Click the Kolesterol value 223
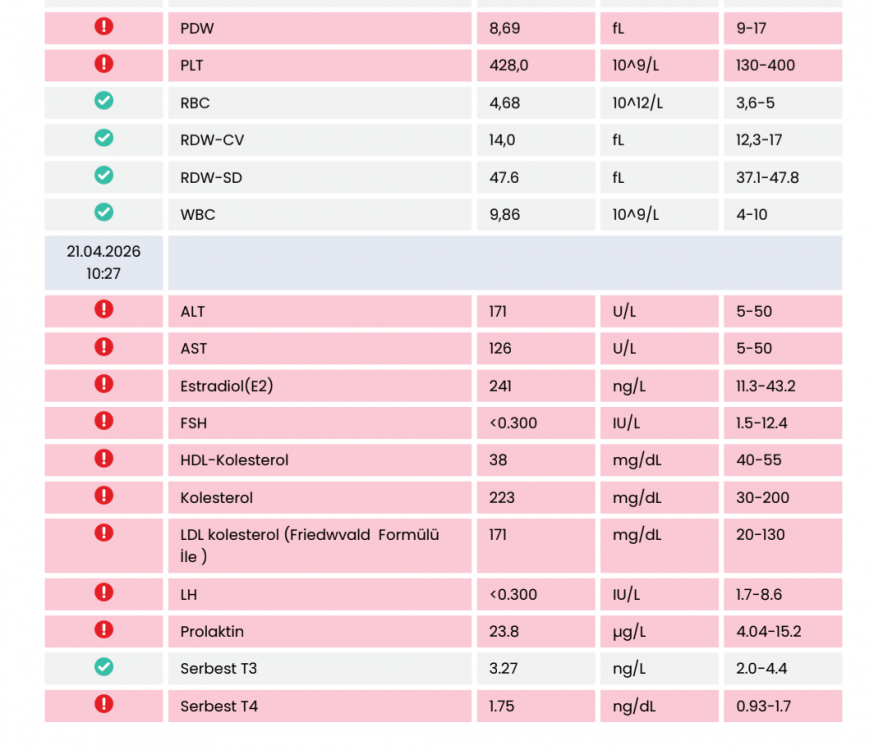 tap(502, 498)
